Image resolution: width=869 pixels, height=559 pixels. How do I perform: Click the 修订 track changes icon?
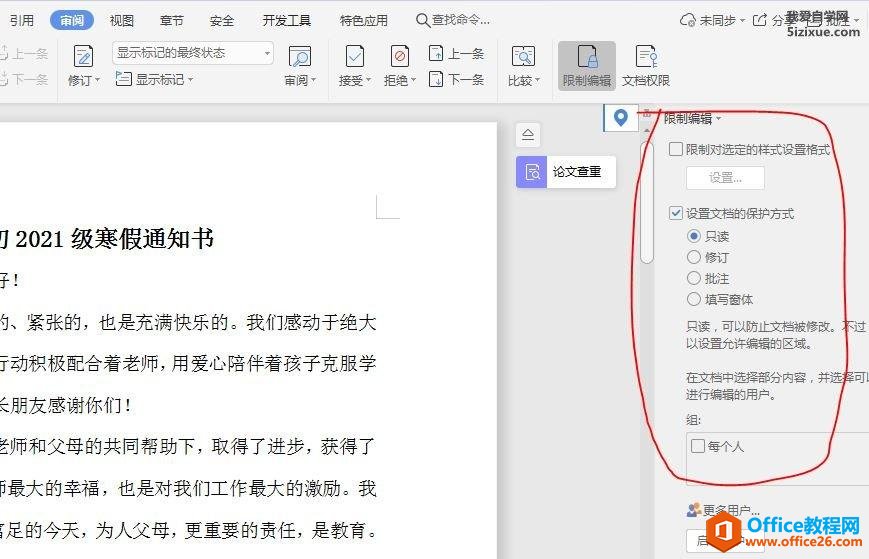84,57
